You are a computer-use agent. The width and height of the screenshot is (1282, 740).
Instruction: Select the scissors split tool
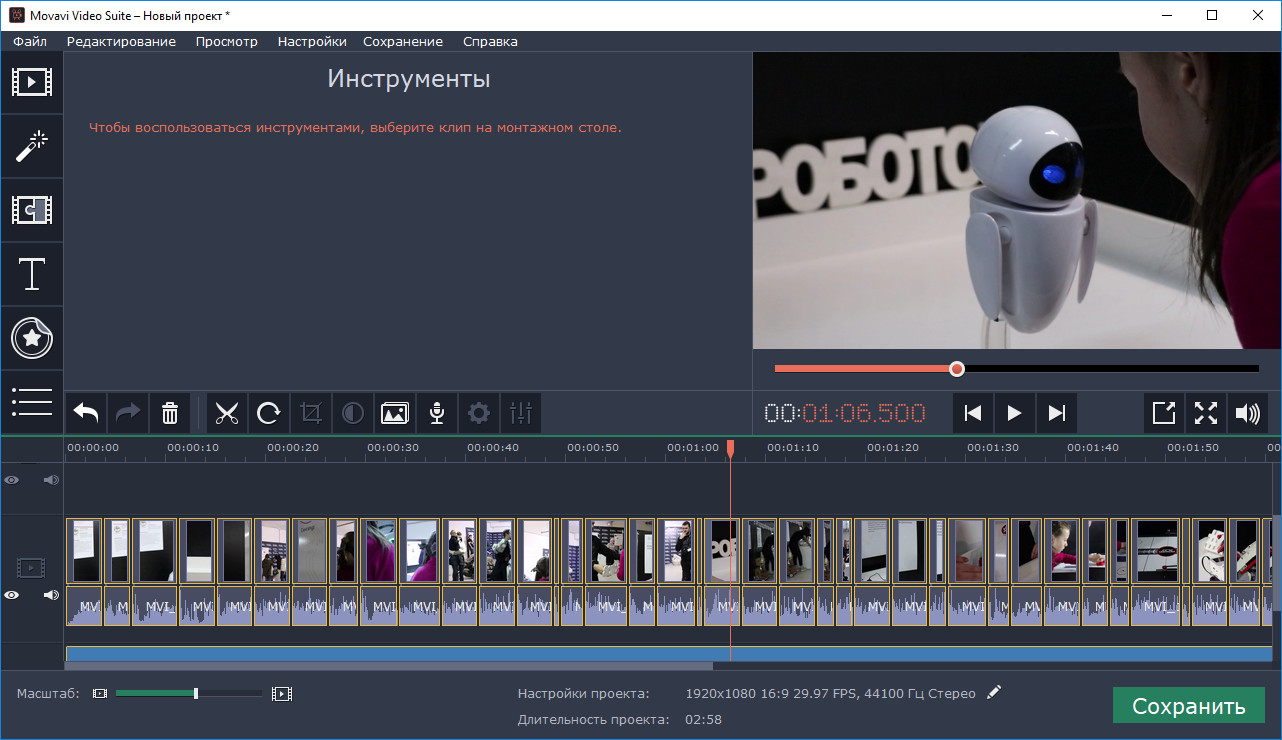227,413
